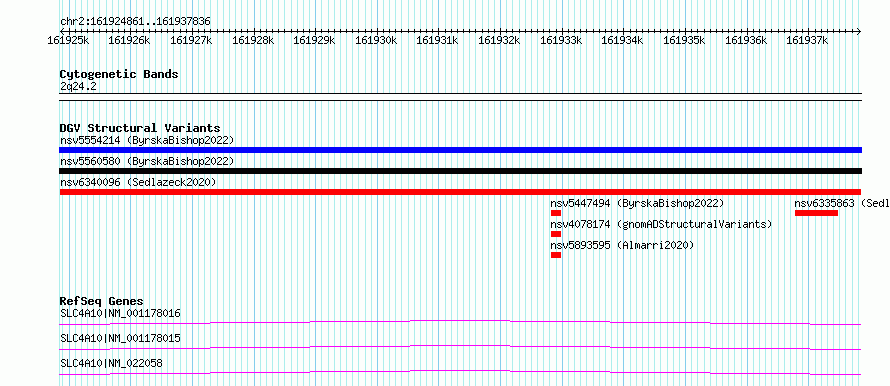Click the blue nsv5554214 variant bar

[460, 150]
